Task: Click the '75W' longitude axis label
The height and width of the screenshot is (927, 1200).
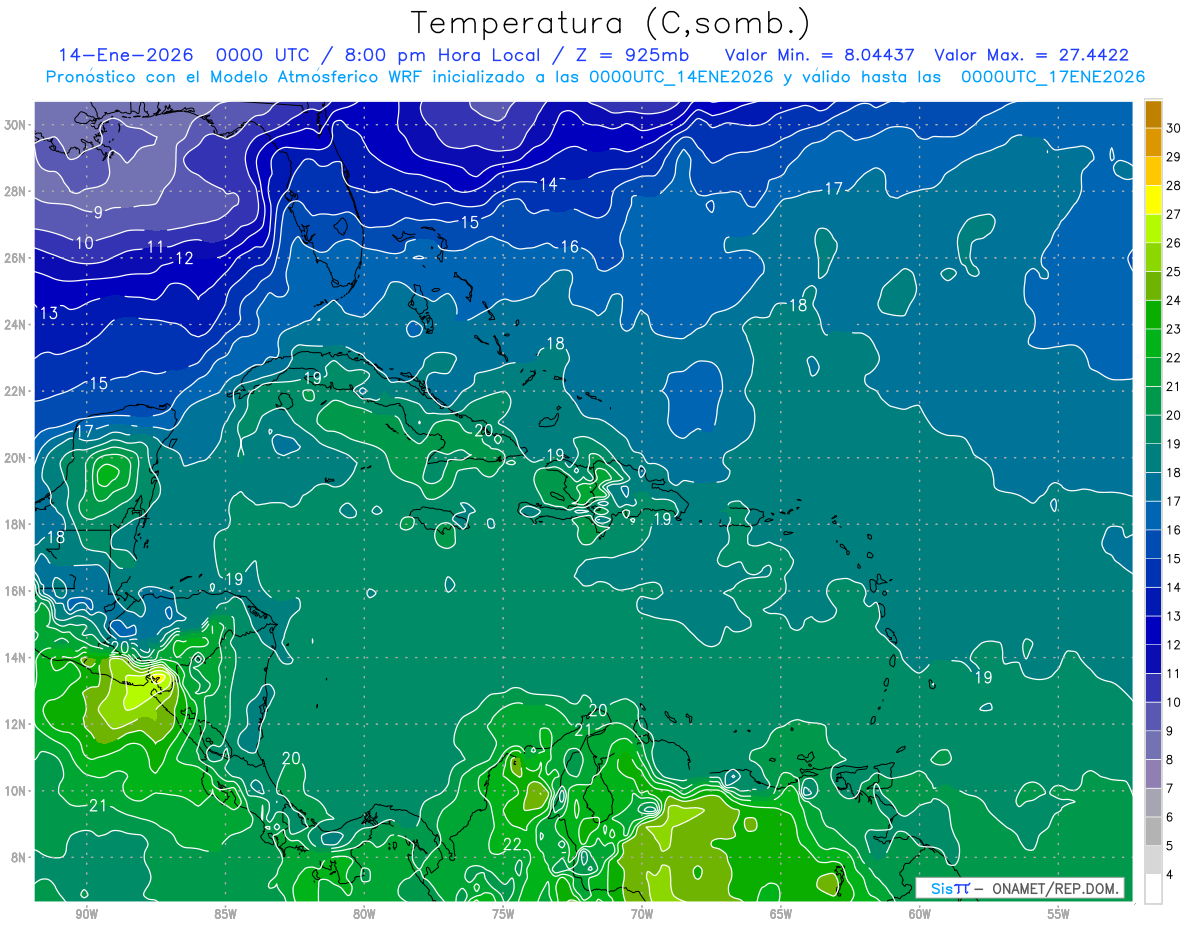Action: 503,914
